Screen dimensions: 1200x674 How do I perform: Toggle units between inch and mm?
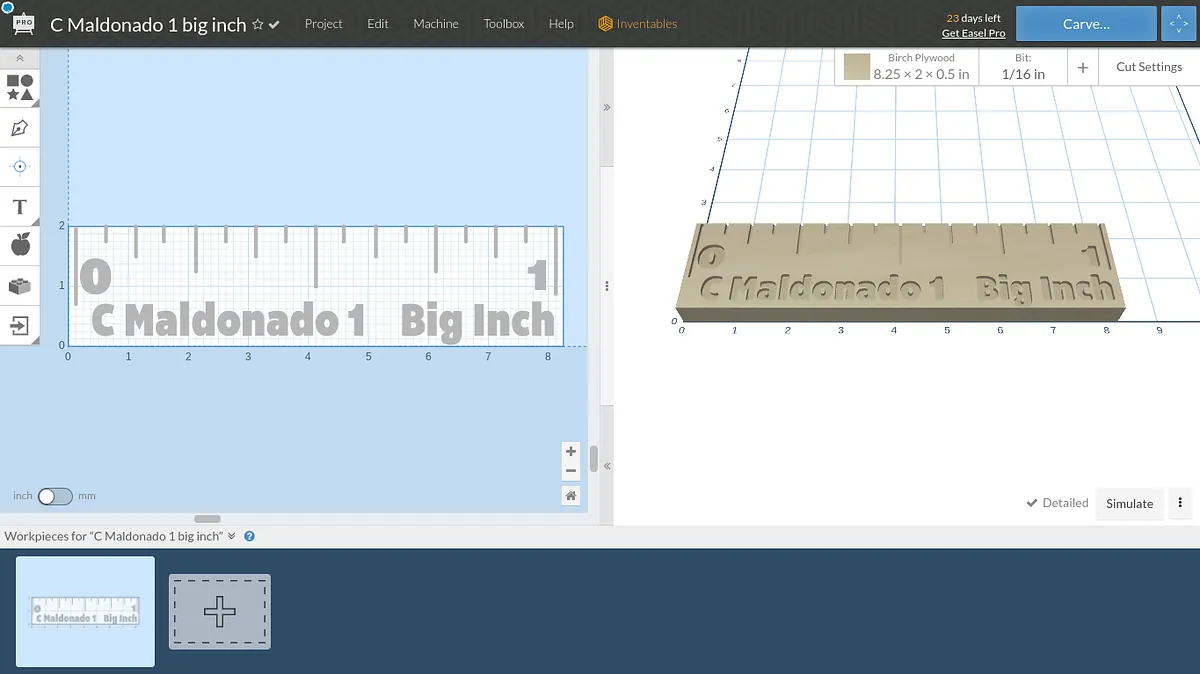point(55,496)
